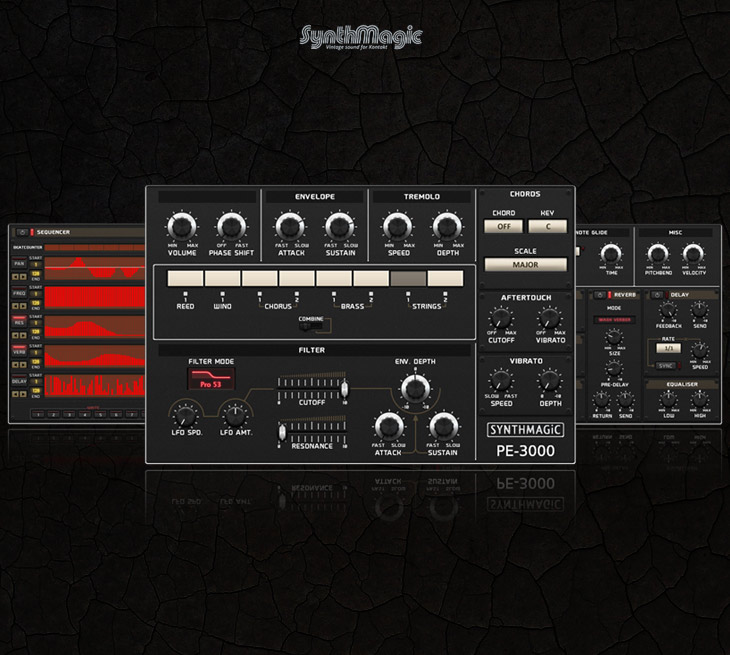This screenshot has width=730, height=655.
Task: Click the Delay Send knob
Action: tap(699, 310)
